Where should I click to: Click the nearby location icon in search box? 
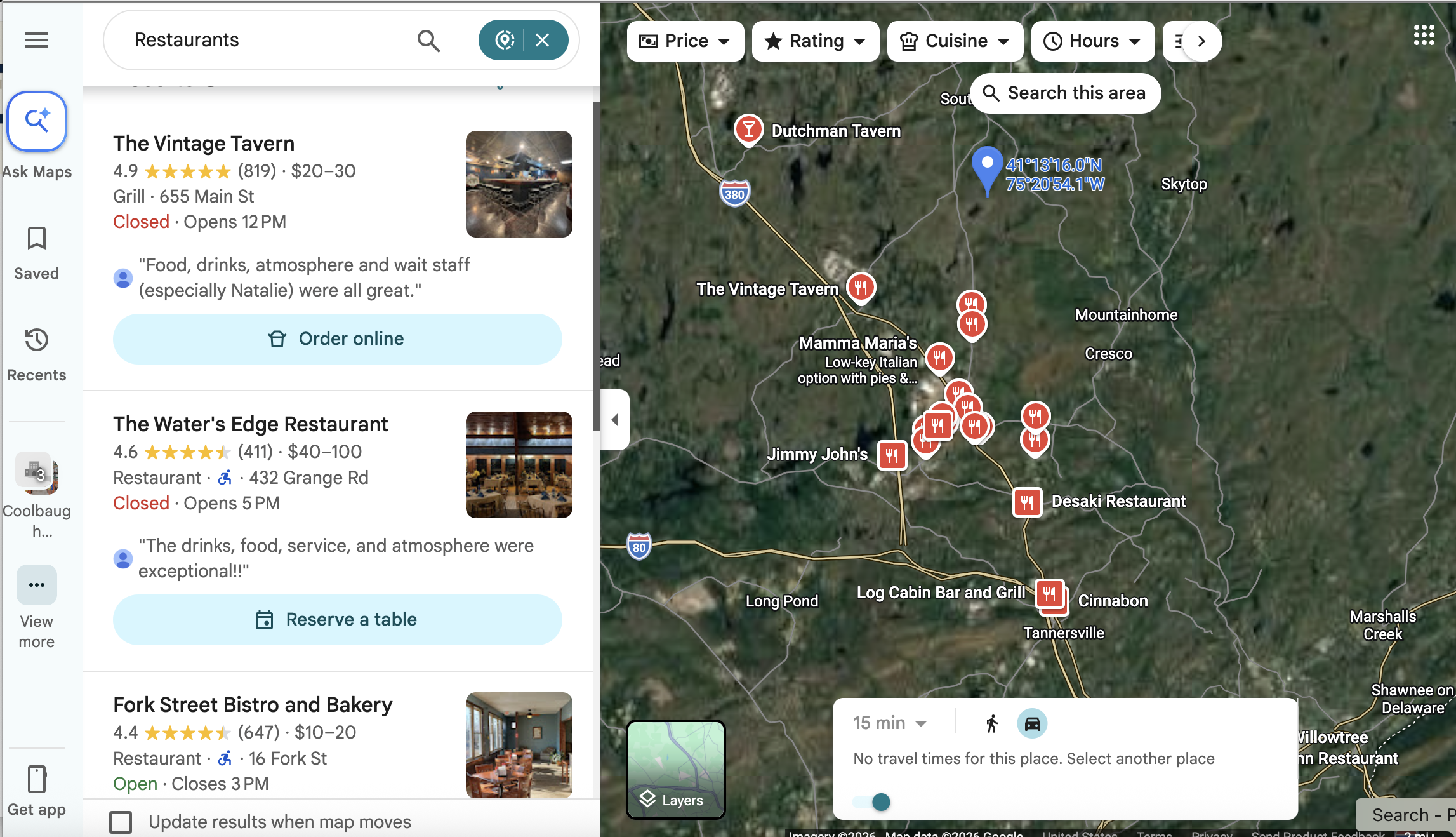pyautogui.click(x=505, y=41)
